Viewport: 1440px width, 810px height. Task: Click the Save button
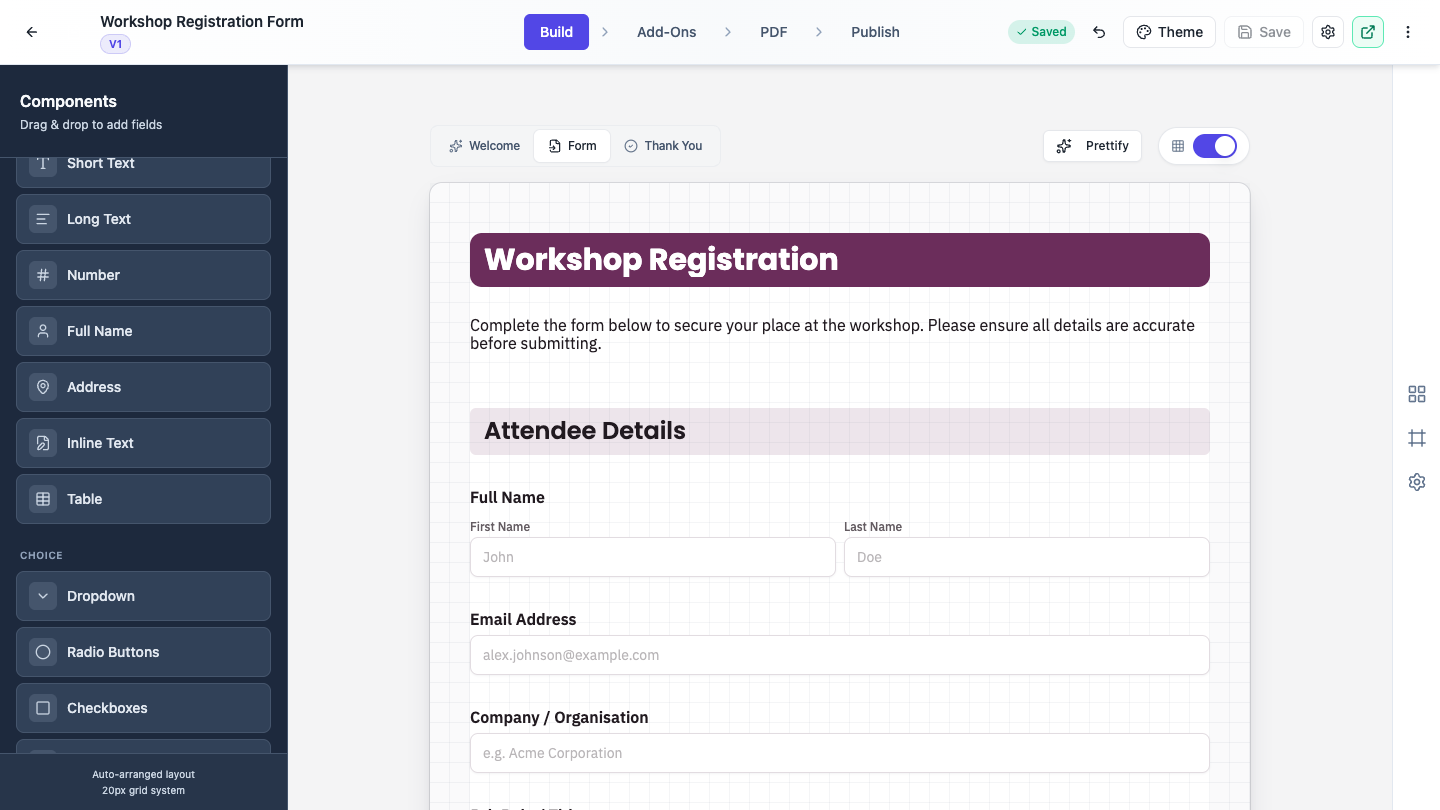[x=1264, y=32]
